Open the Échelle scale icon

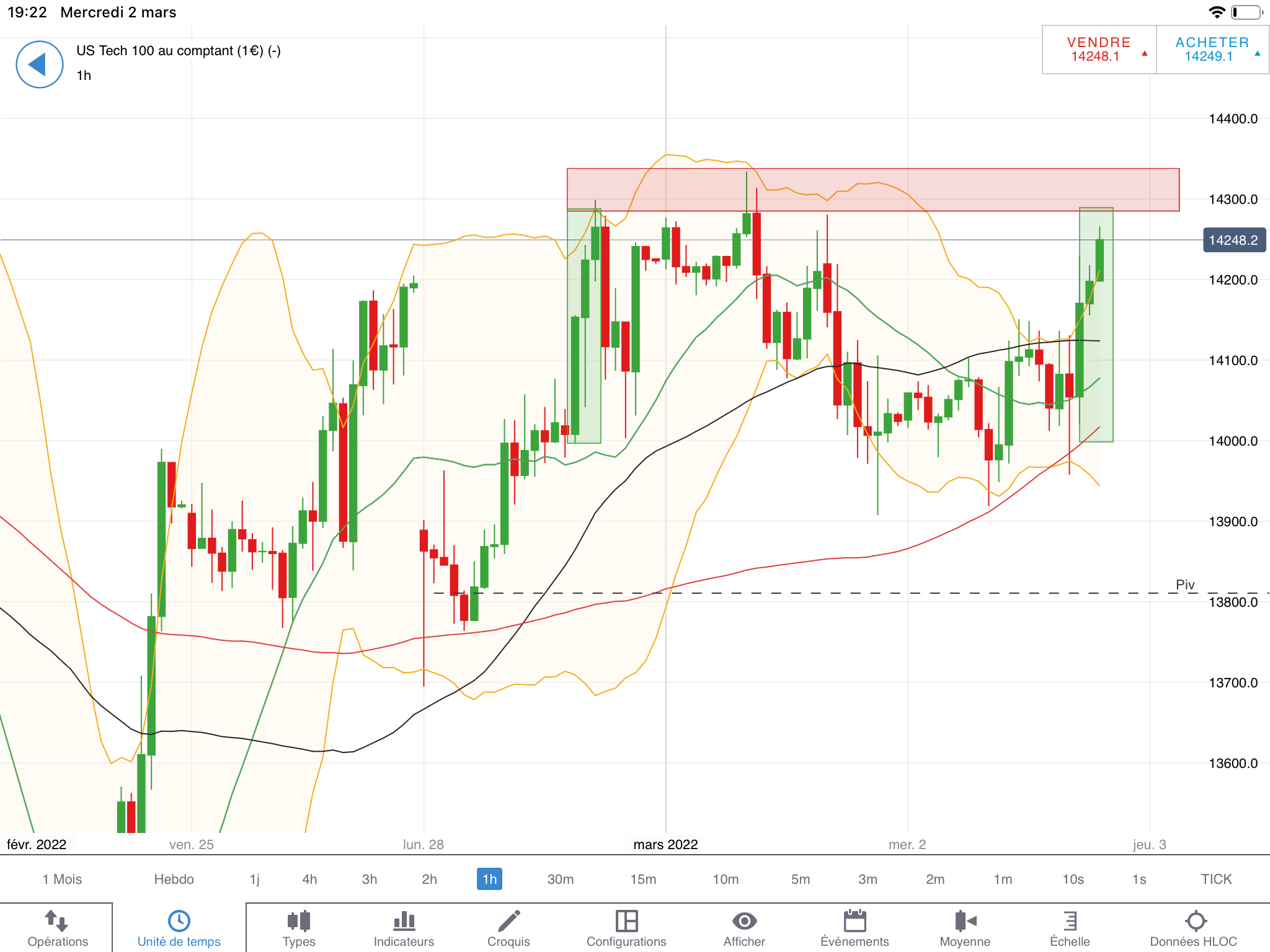pyautogui.click(x=1070, y=921)
